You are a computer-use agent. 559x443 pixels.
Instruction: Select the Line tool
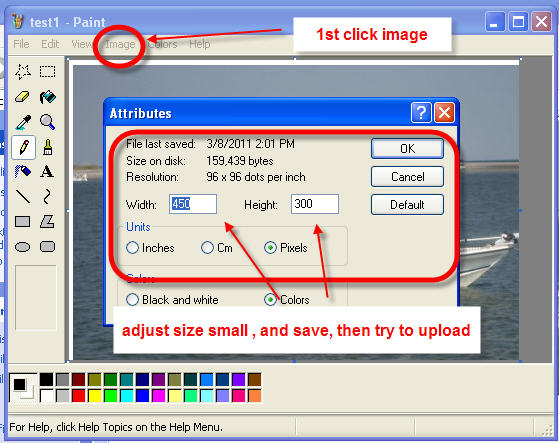click(23, 196)
